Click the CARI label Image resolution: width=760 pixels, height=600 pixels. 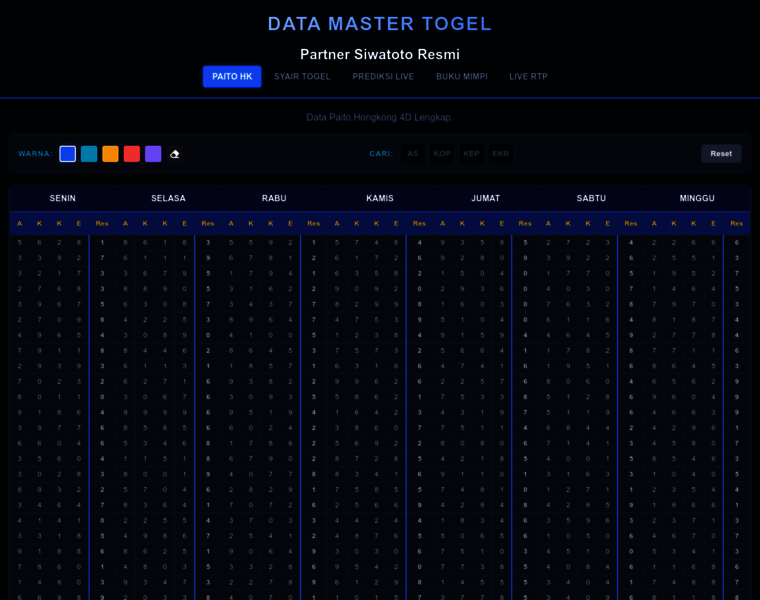381,154
